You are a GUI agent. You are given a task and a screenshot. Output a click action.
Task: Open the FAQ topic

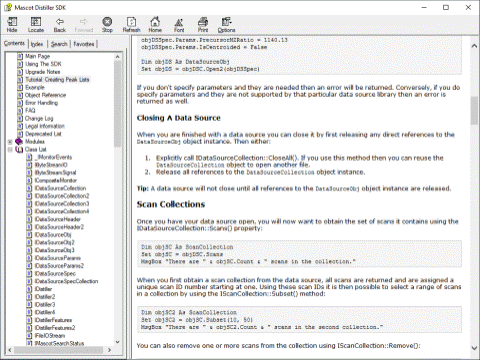tap(30, 110)
